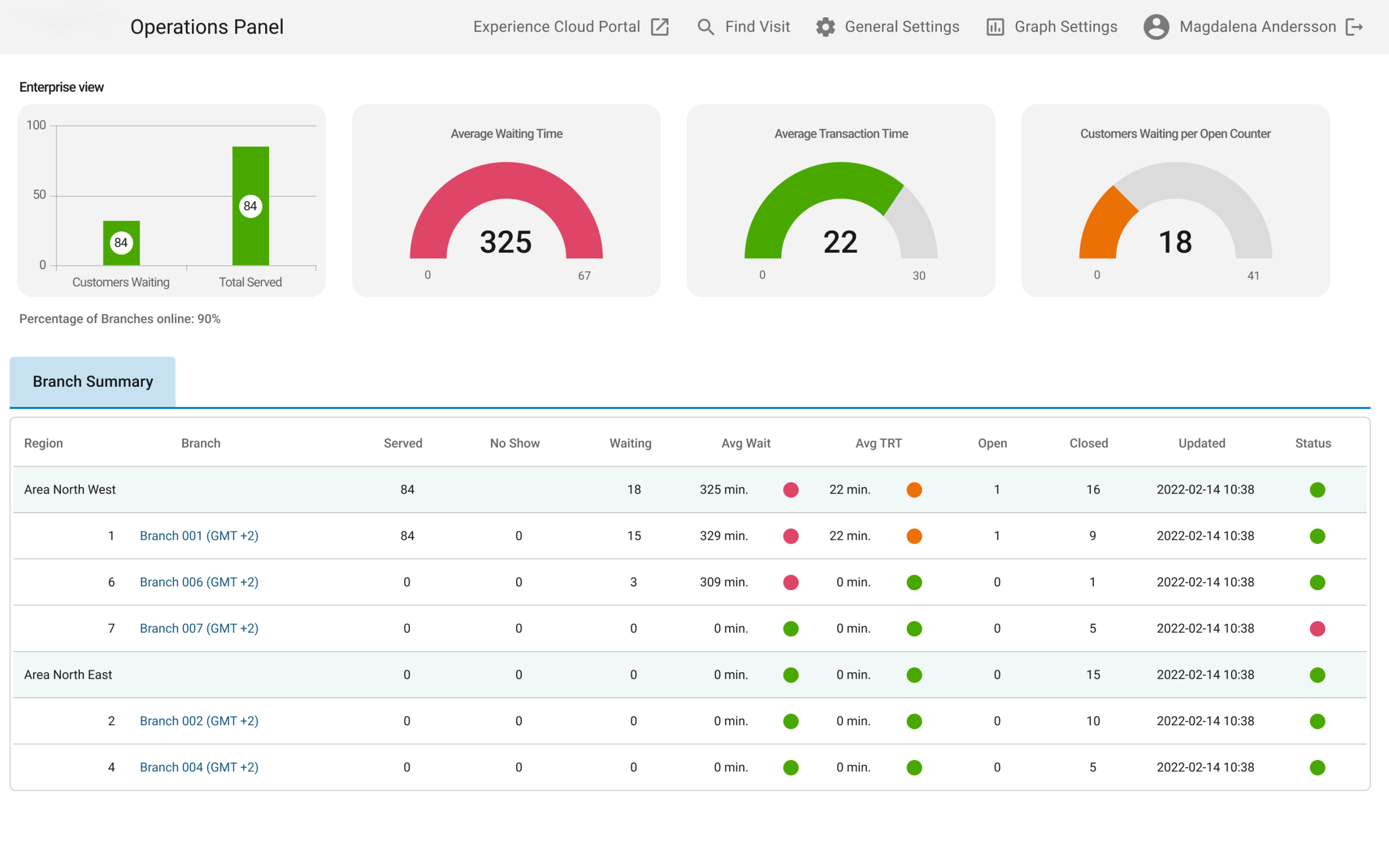The image size is (1389, 868).
Task: Click the Find Visit magnifier icon
Action: point(705,27)
